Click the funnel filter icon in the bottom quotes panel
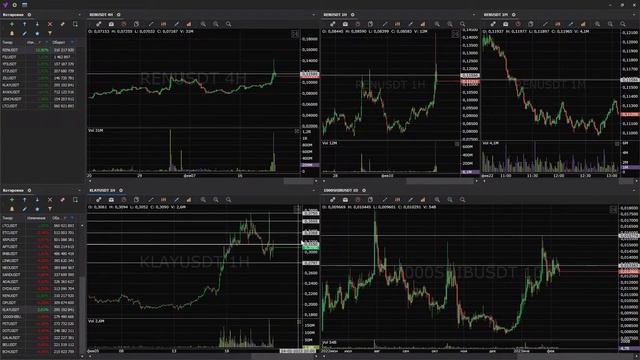 (50, 209)
